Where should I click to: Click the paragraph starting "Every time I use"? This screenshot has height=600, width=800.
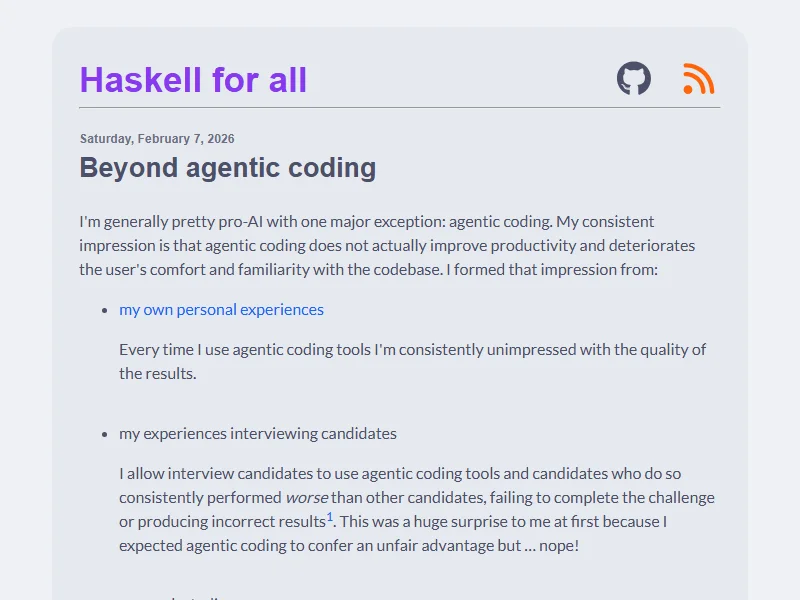[x=412, y=361]
